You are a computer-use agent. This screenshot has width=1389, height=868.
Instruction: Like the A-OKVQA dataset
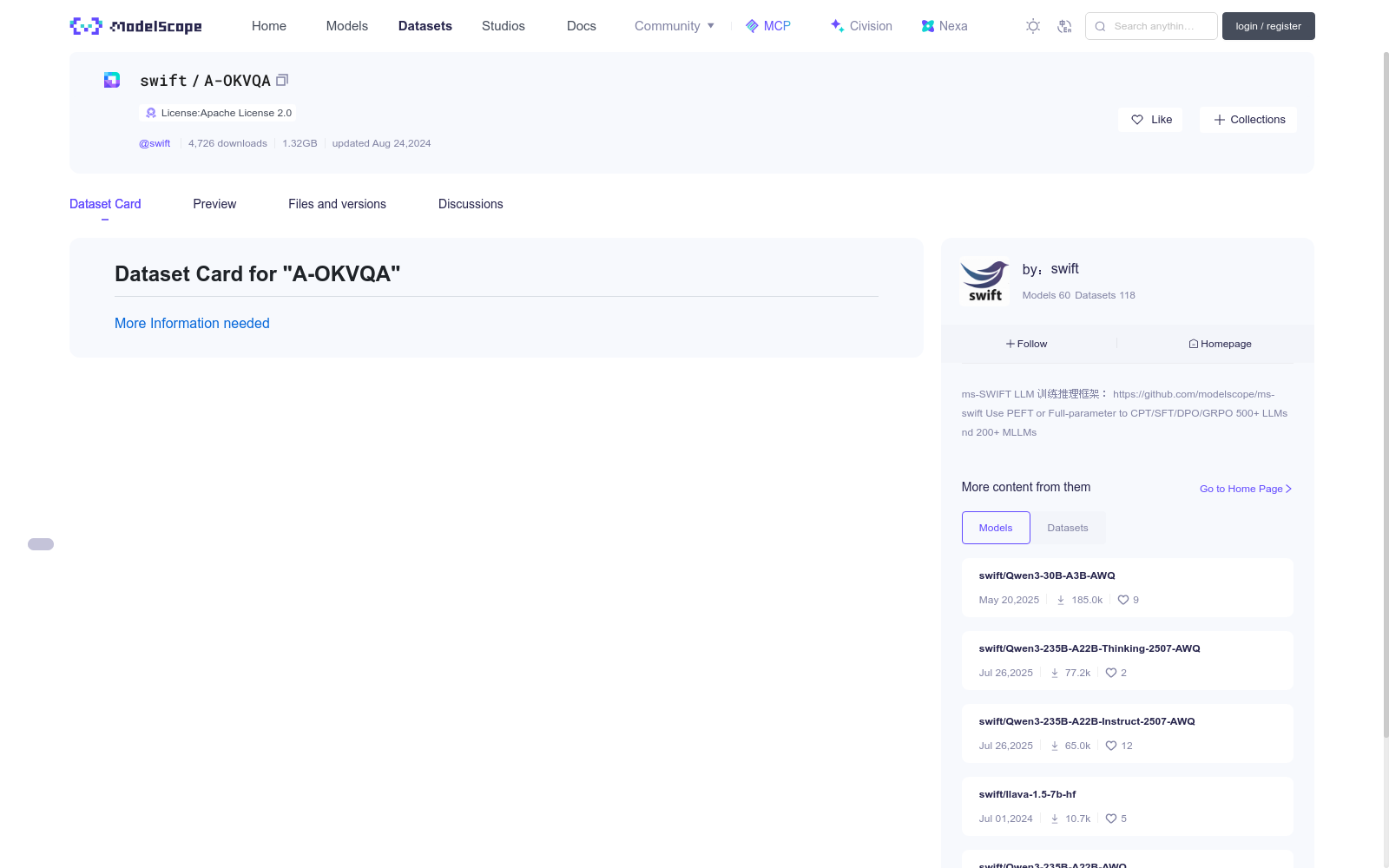coord(1150,120)
